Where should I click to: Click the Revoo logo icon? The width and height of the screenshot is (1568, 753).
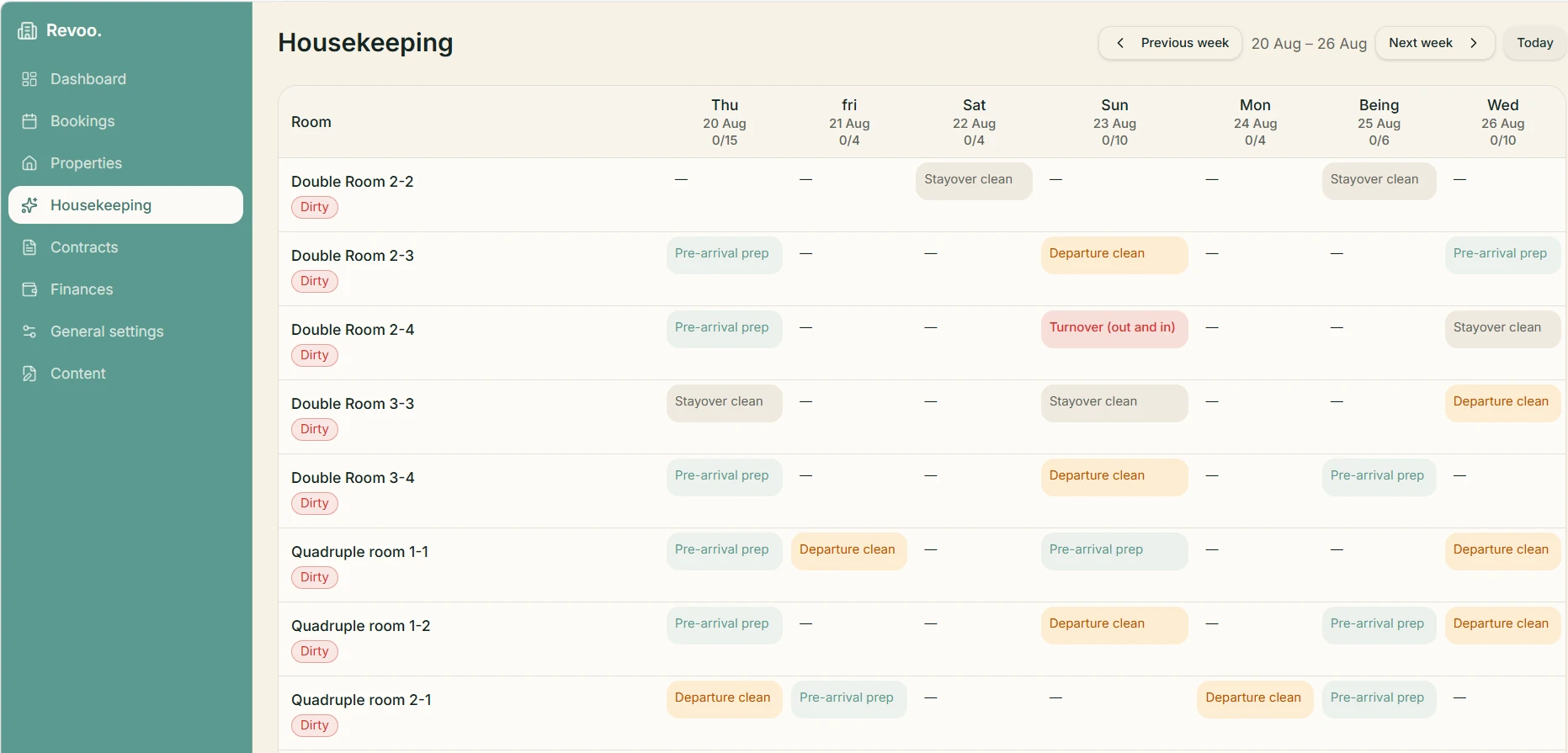pos(28,31)
